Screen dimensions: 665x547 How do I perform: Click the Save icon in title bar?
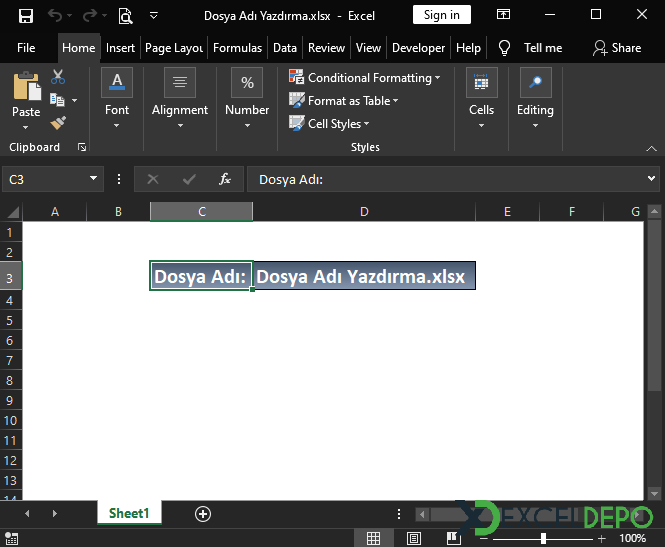point(25,16)
